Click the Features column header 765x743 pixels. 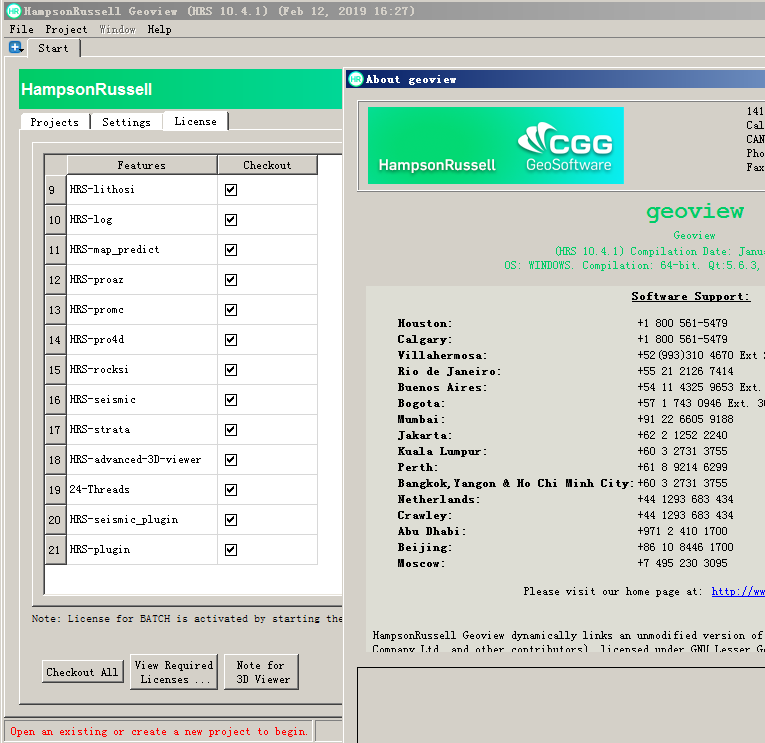(141, 165)
